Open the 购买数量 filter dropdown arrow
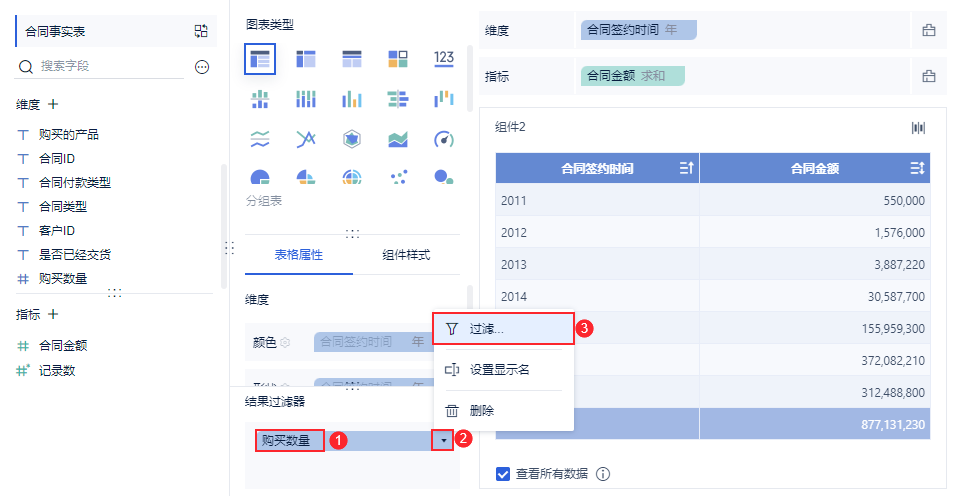The height and width of the screenshot is (496, 963). tap(443, 440)
